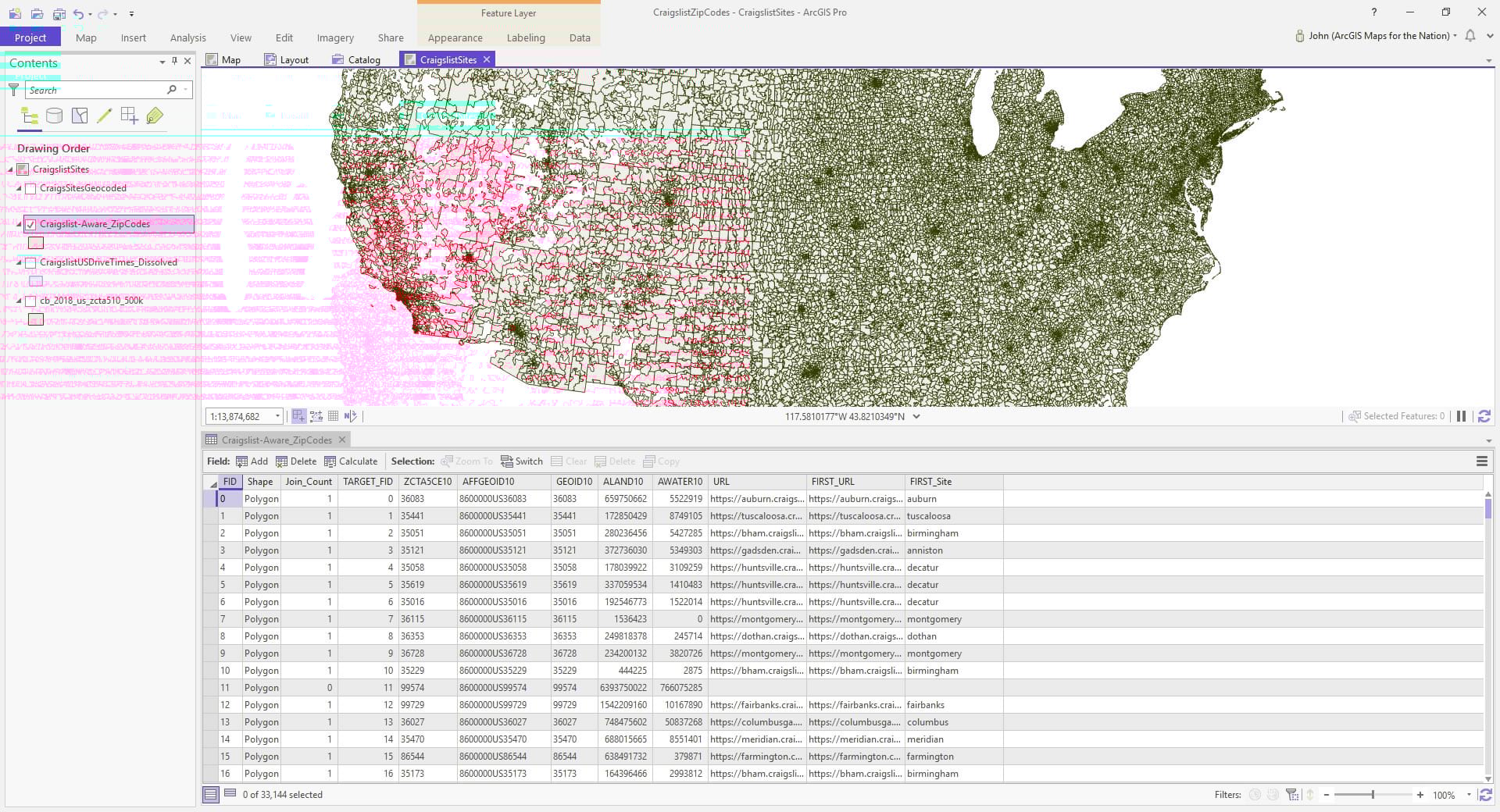The image size is (1500, 812).
Task: Click the Save project icon
Action: tap(59, 14)
